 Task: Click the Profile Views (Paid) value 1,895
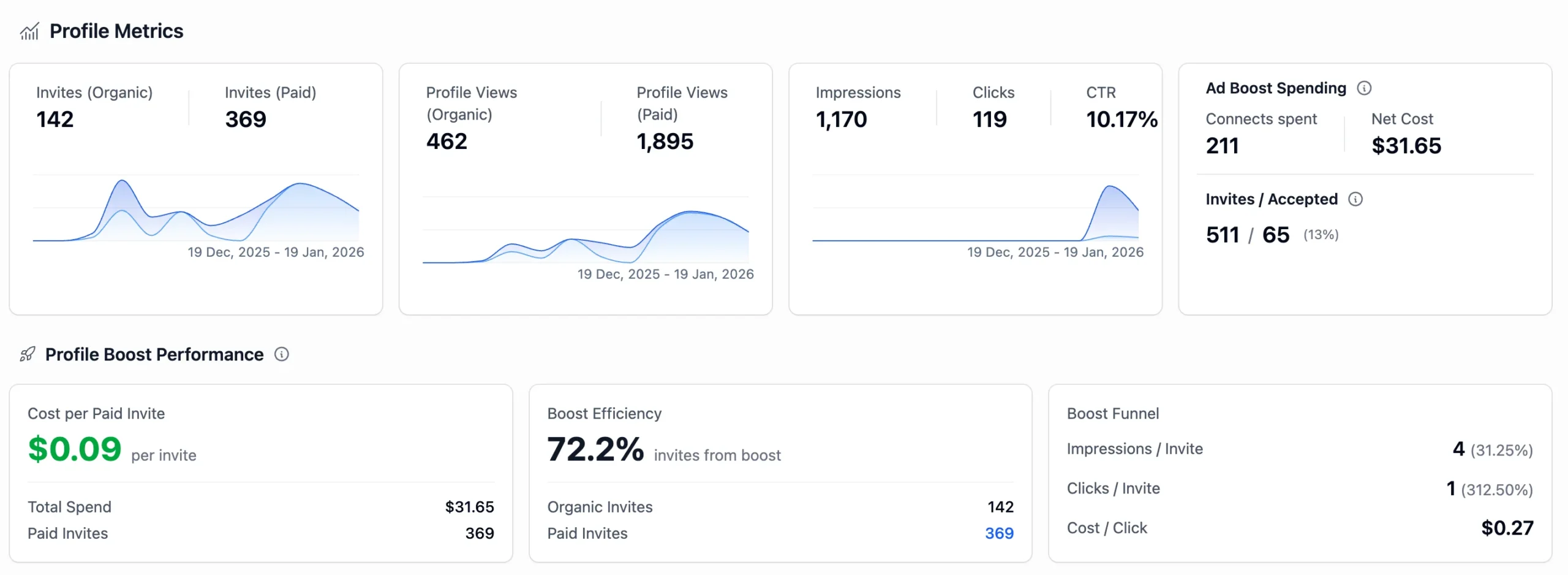coord(665,142)
